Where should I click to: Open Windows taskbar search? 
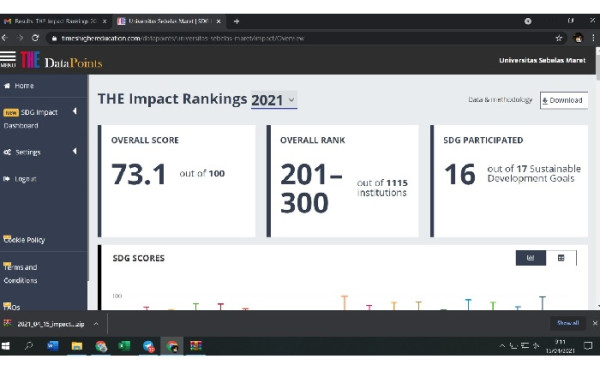29,346
